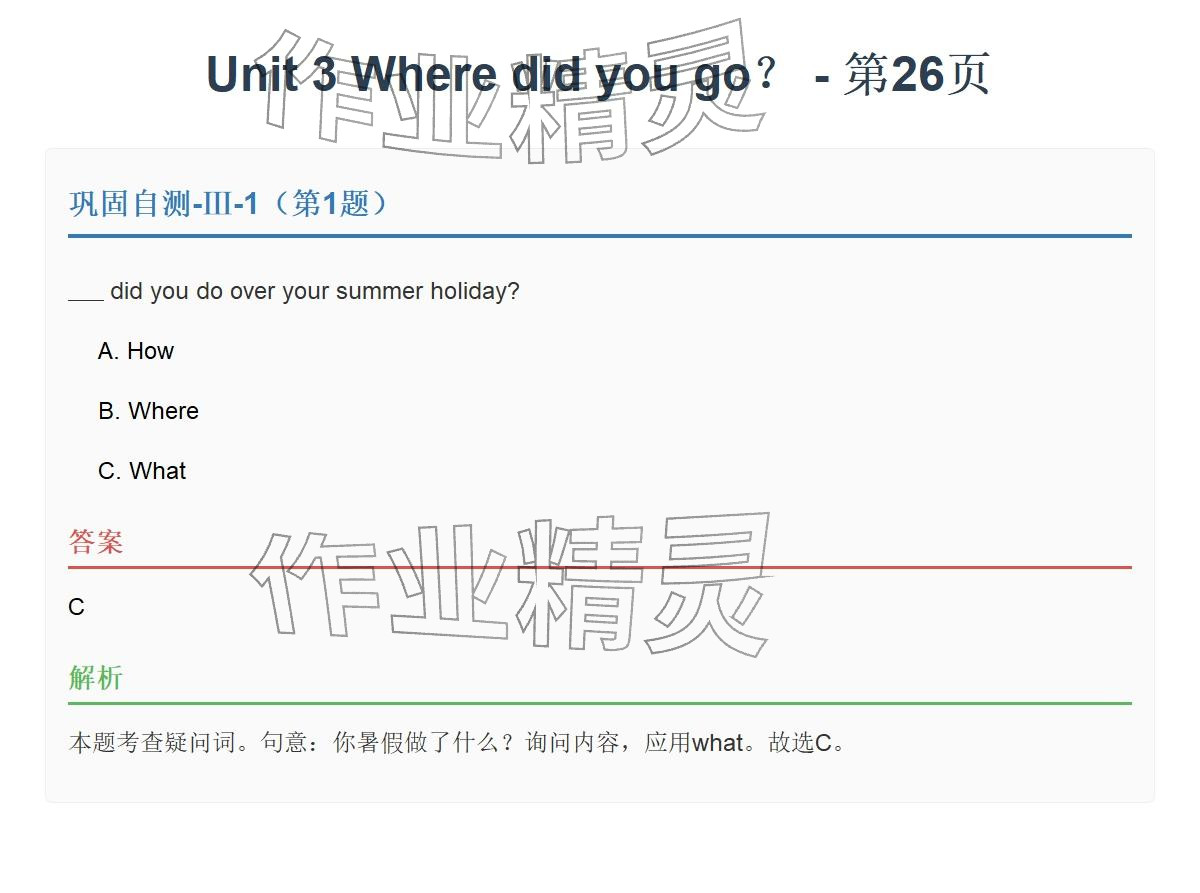Click the answer letter "C" below 答案
Image resolution: width=1200 pixels, height=893 pixels.
(77, 607)
